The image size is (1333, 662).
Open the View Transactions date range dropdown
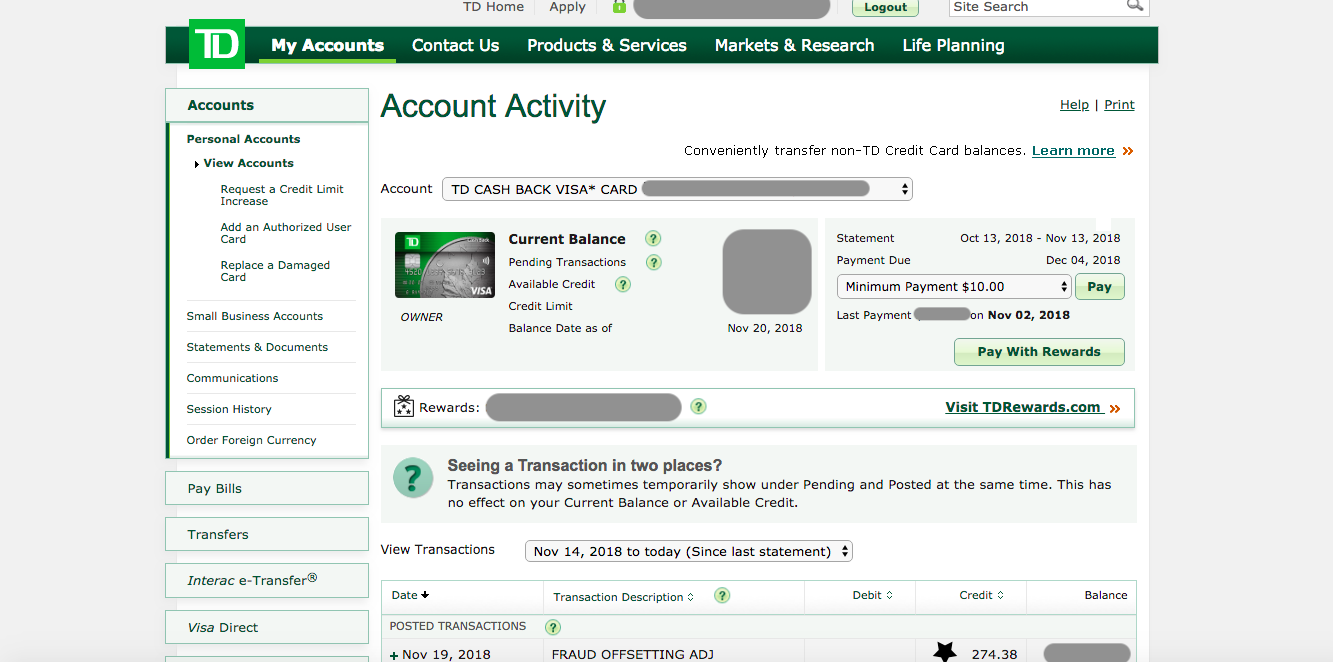(x=689, y=551)
